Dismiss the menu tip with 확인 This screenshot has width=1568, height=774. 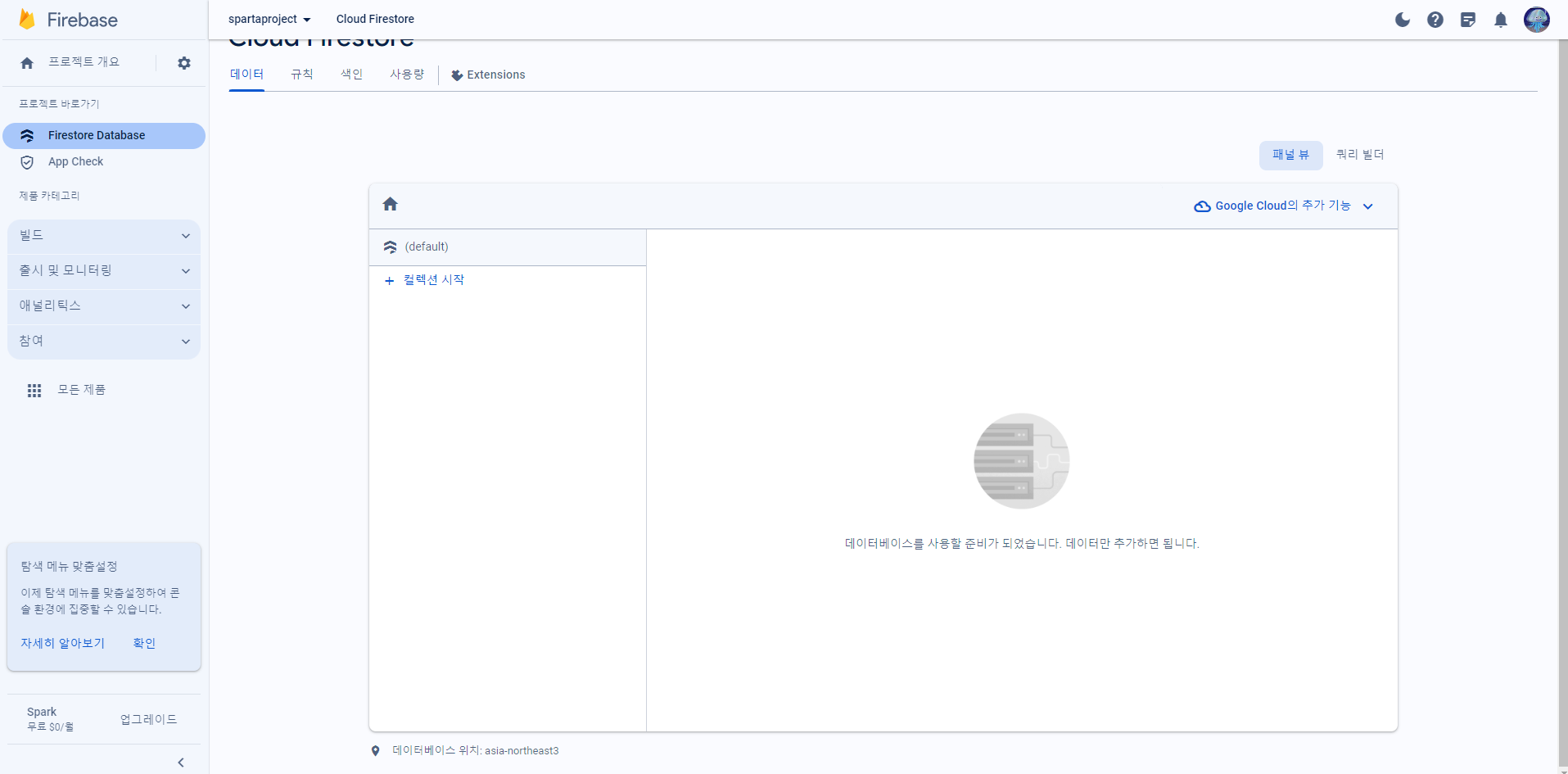point(144,644)
